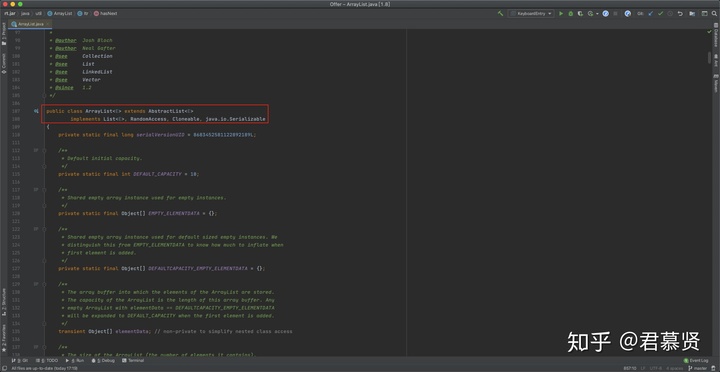
Task: Open the Structure tool window
Action: pyautogui.click(x=4, y=302)
